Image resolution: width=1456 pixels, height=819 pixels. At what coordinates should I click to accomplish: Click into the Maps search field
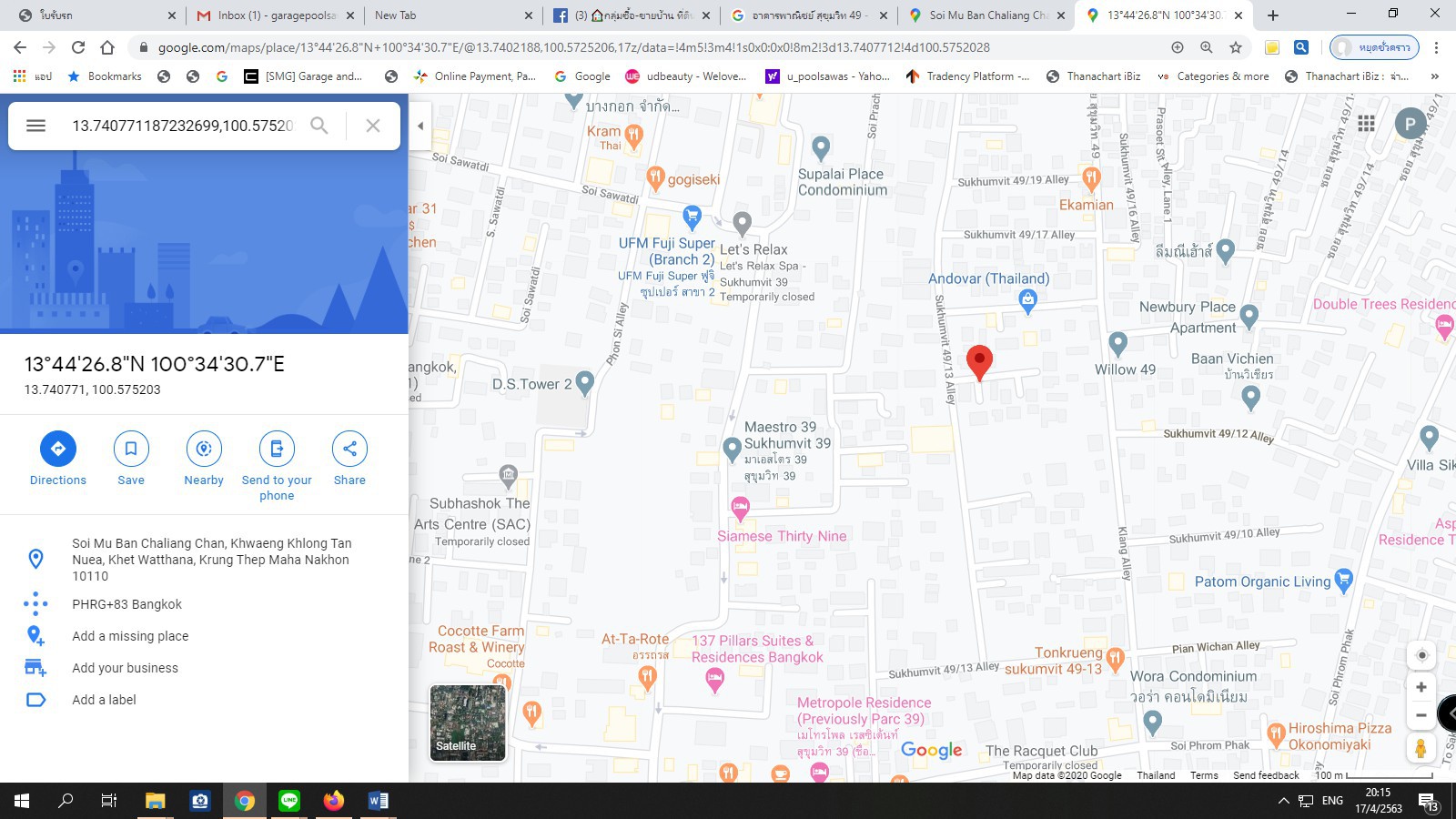coord(182,126)
